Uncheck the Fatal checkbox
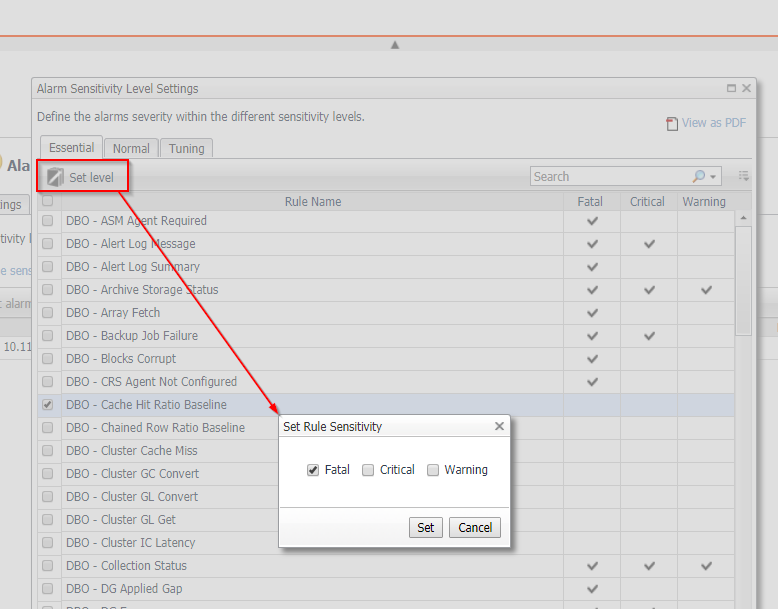Image resolution: width=778 pixels, height=609 pixels. click(x=313, y=470)
